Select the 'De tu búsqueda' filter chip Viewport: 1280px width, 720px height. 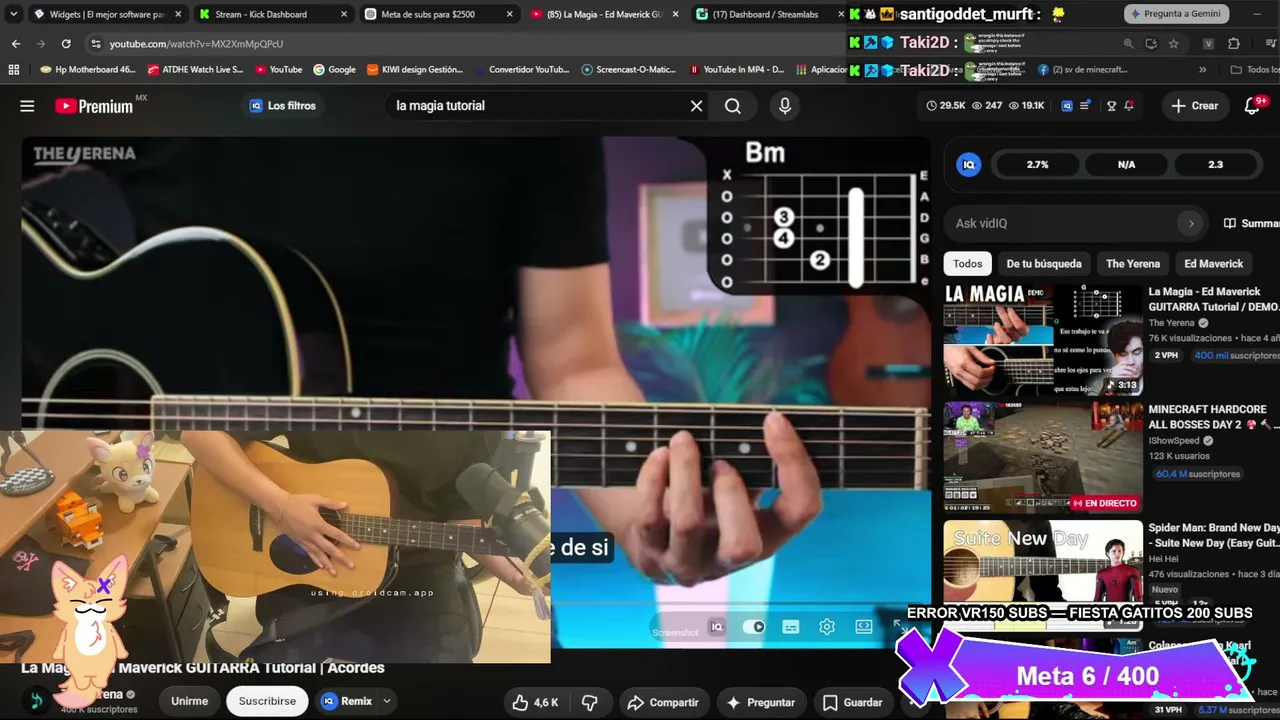click(1044, 264)
